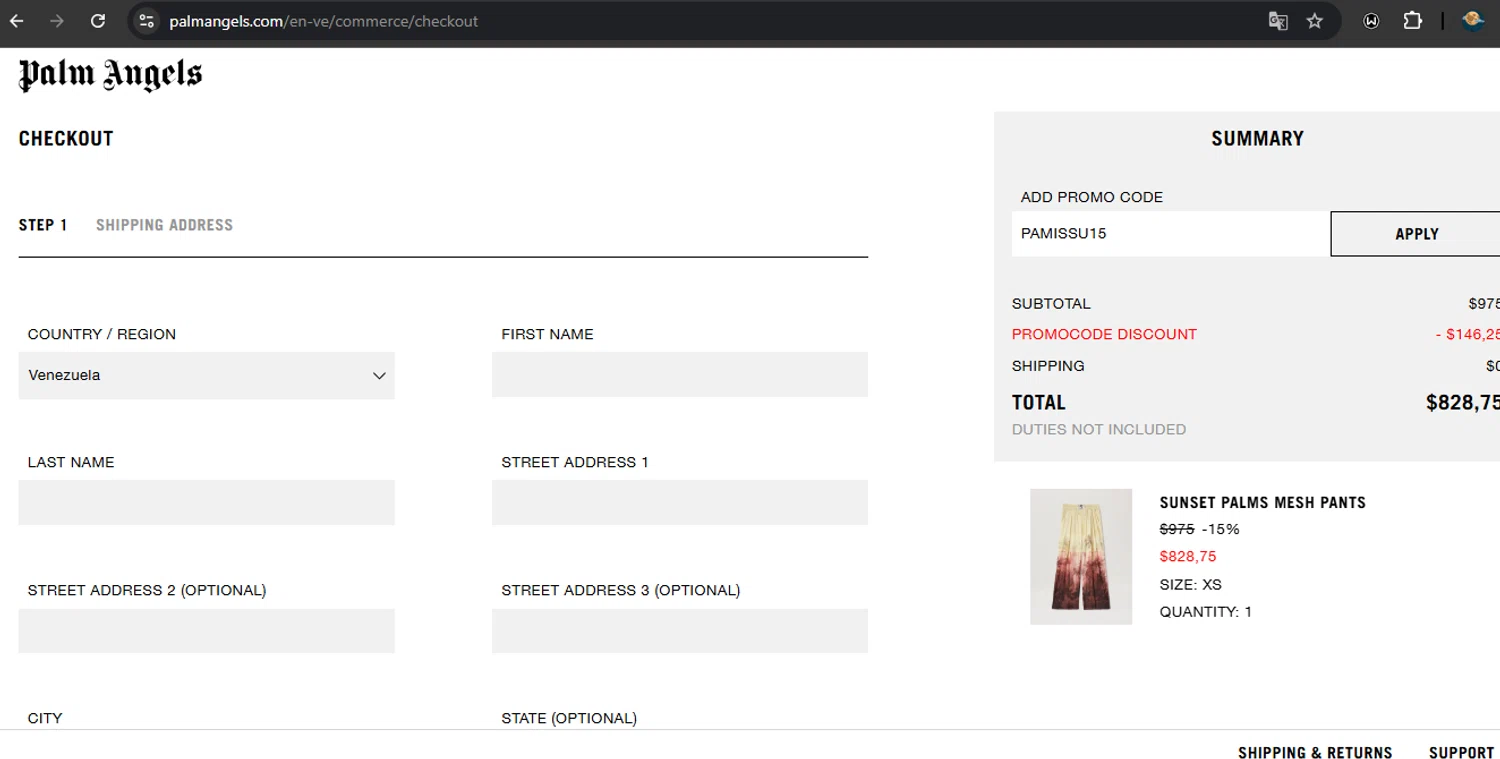This screenshot has width=1500, height=759.
Task: Click the Quantity: 1 text
Action: tap(1206, 611)
